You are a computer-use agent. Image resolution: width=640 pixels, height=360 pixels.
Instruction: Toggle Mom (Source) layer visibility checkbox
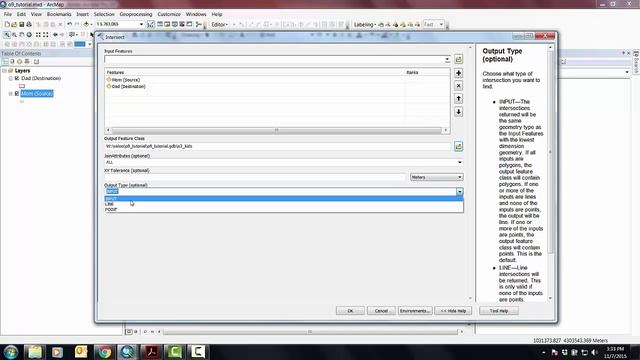[x=17, y=93]
